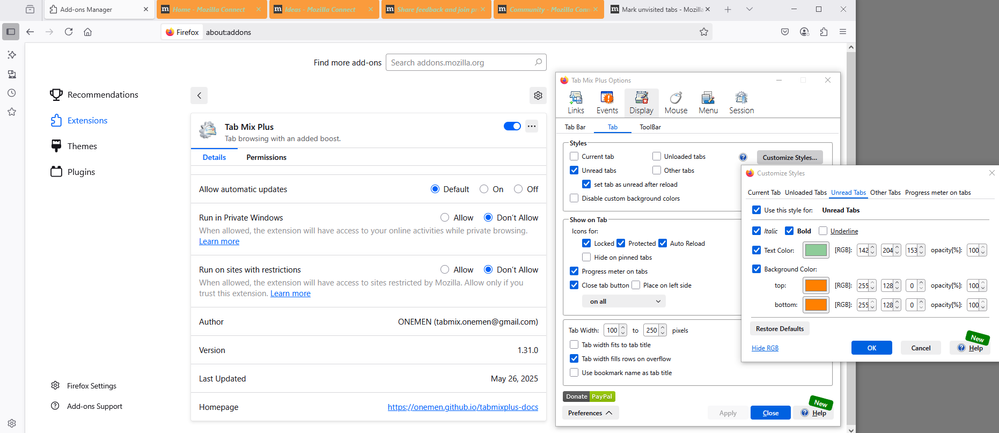This screenshot has width=999, height=433.
Task: Select Allow for Run in Private Windows
Action: point(445,218)
